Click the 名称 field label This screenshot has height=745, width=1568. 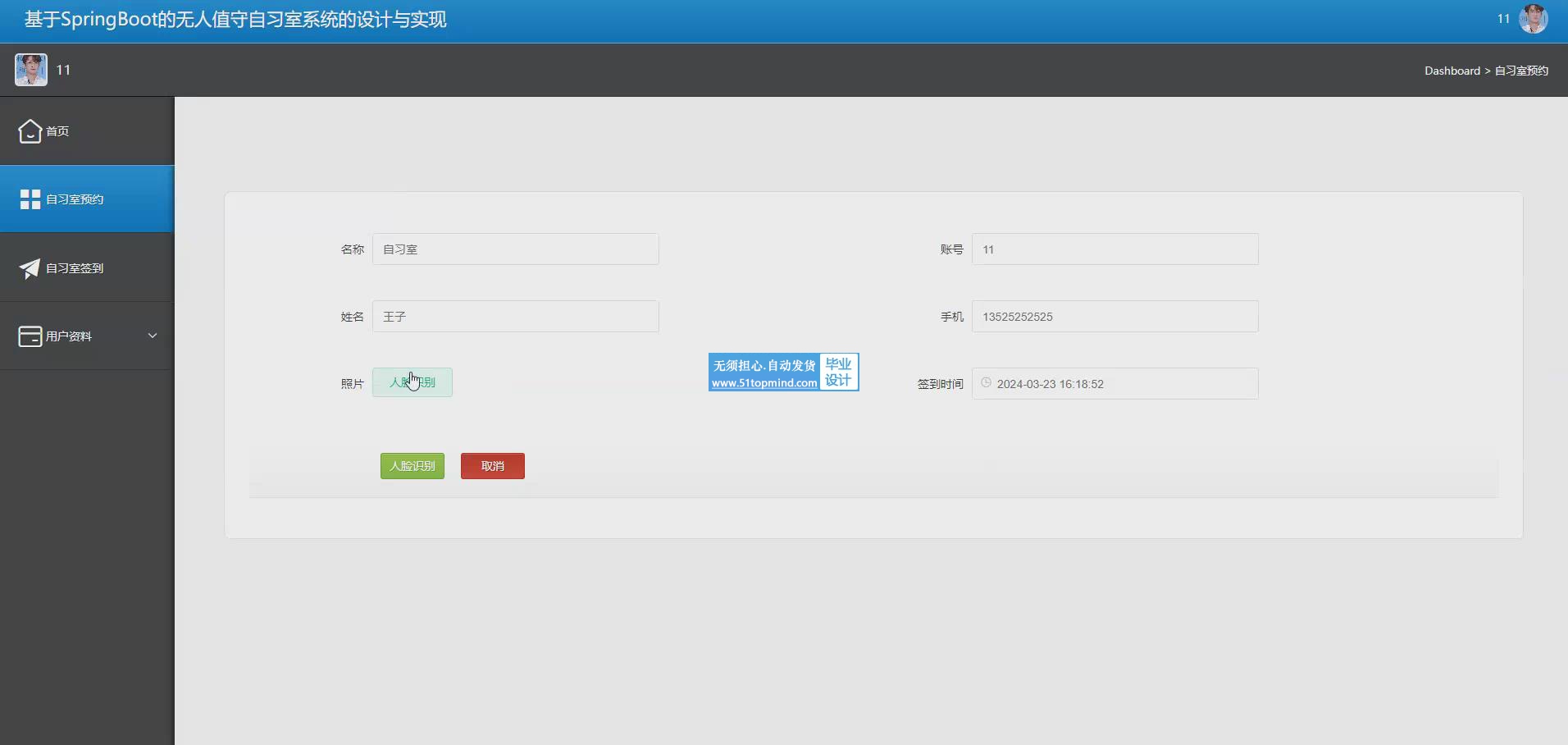click(353, 249)
